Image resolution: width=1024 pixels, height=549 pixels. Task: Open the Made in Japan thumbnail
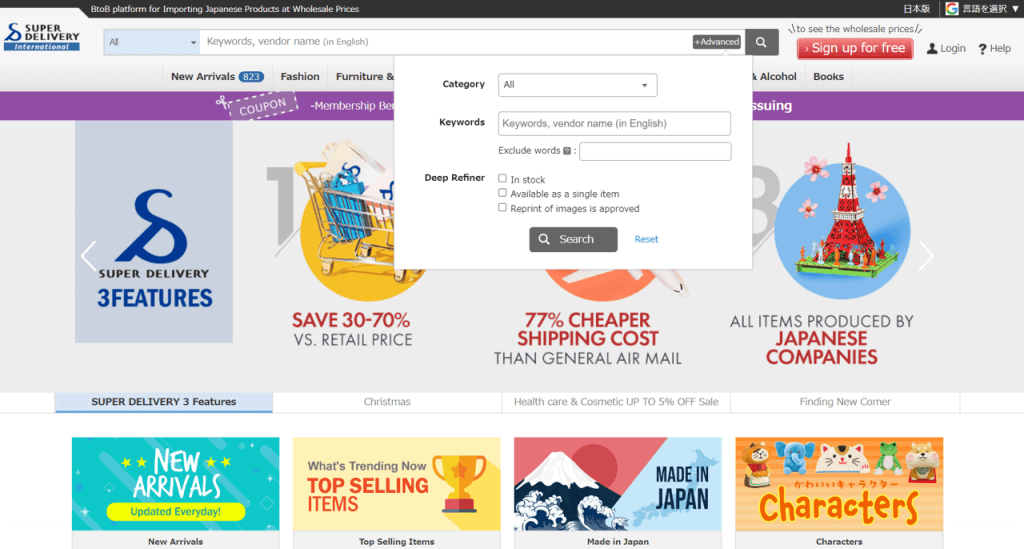[x=617, y=493]
